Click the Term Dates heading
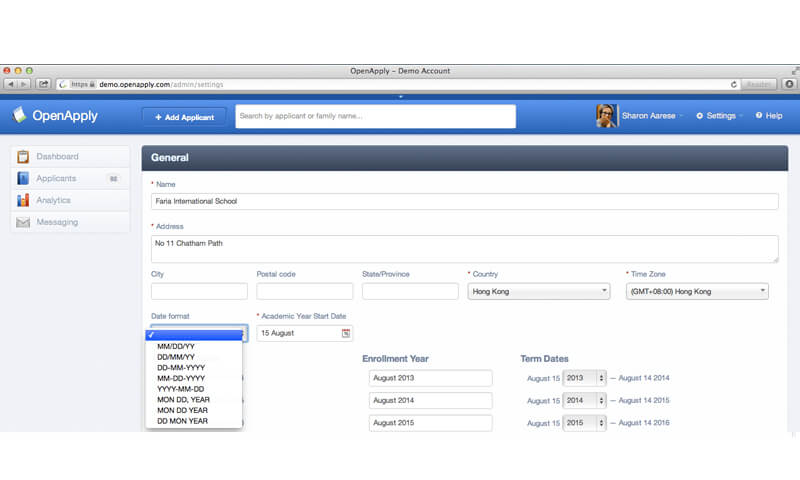800x480 pixels. pyautogui.click(x=544, y=359)
